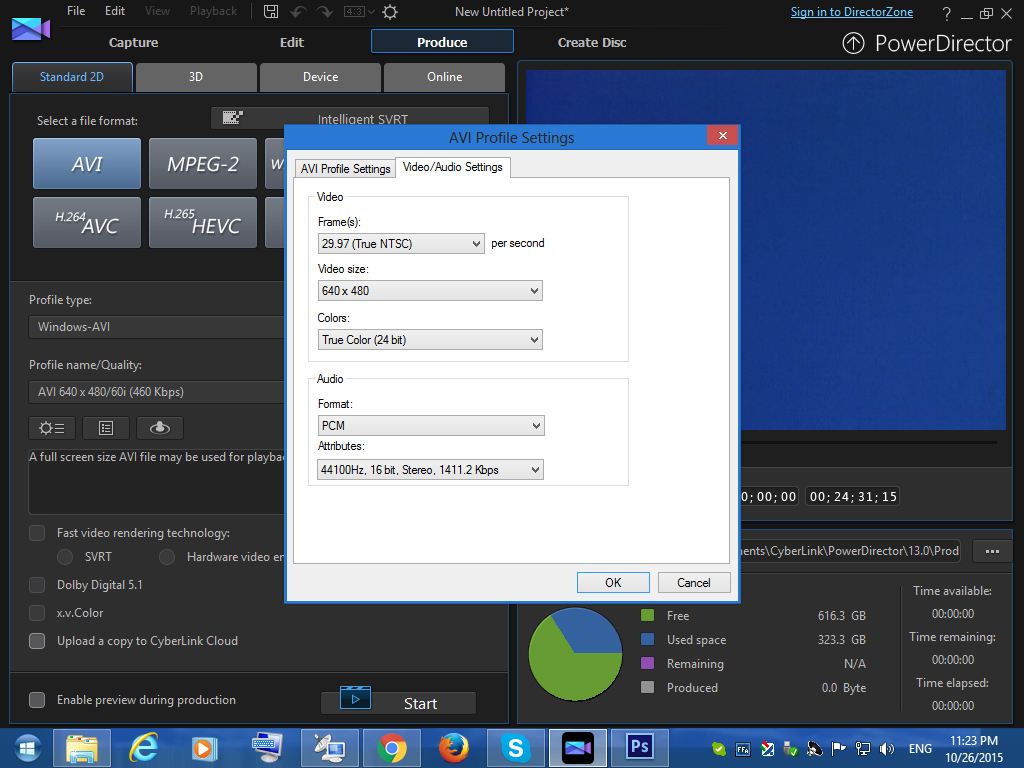Open Windows Start button

27,748
